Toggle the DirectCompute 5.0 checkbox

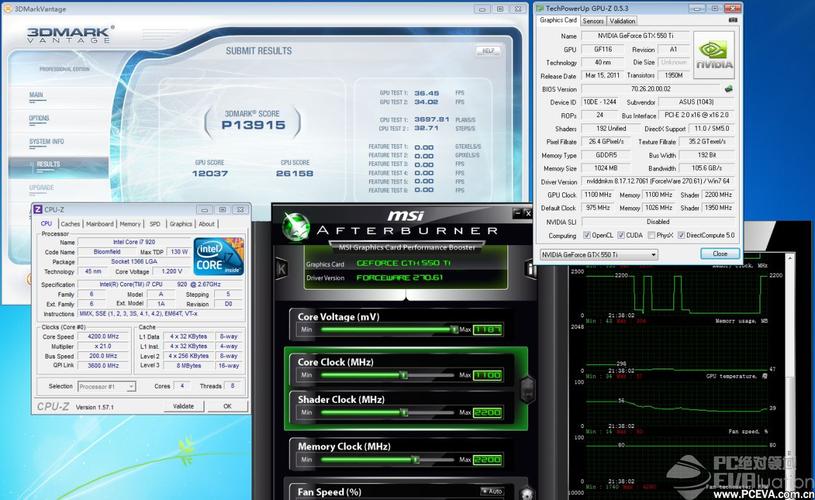tap(681, 235)
